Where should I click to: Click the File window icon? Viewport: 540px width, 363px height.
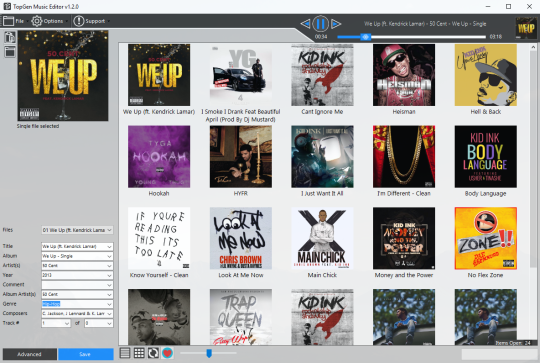pos(8,21)
